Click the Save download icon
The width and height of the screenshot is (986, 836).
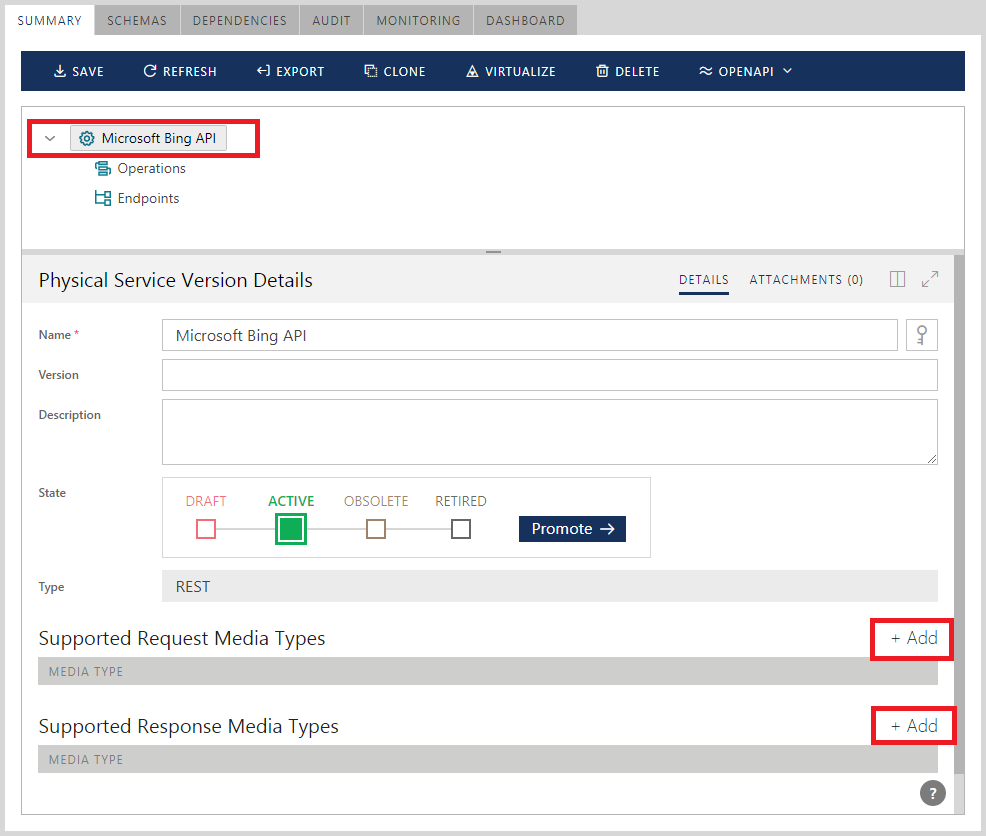coord(60,71)
